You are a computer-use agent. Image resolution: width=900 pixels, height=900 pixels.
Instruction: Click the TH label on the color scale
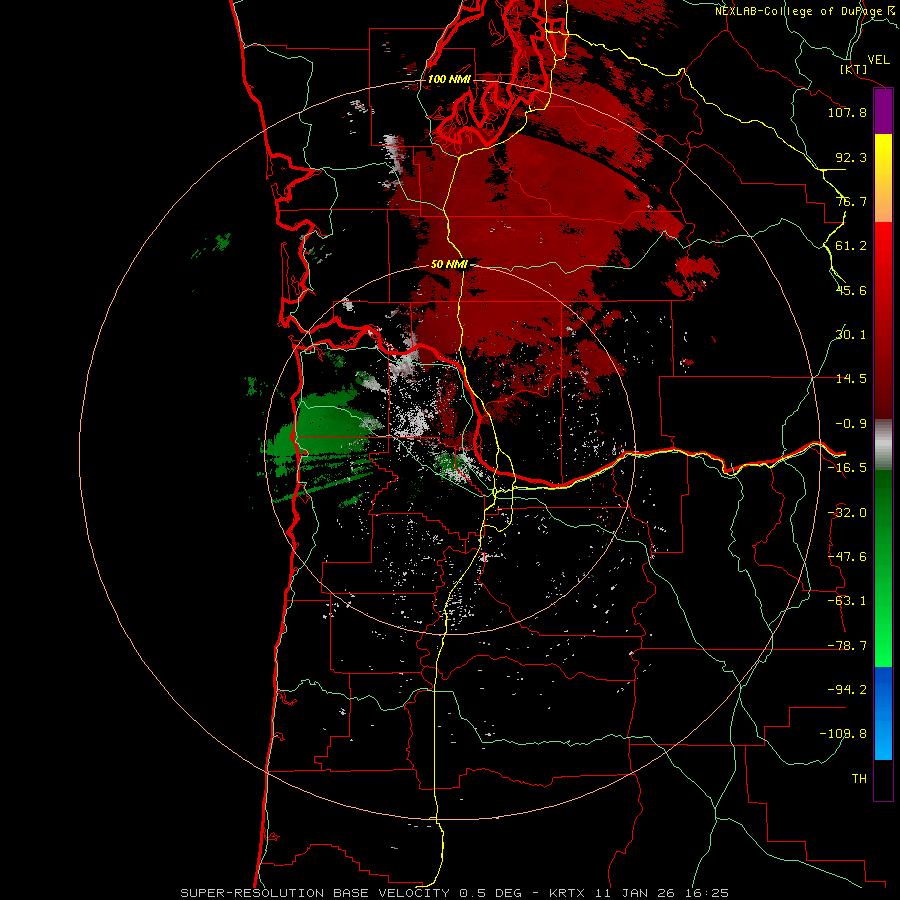[x=859, y=779]
